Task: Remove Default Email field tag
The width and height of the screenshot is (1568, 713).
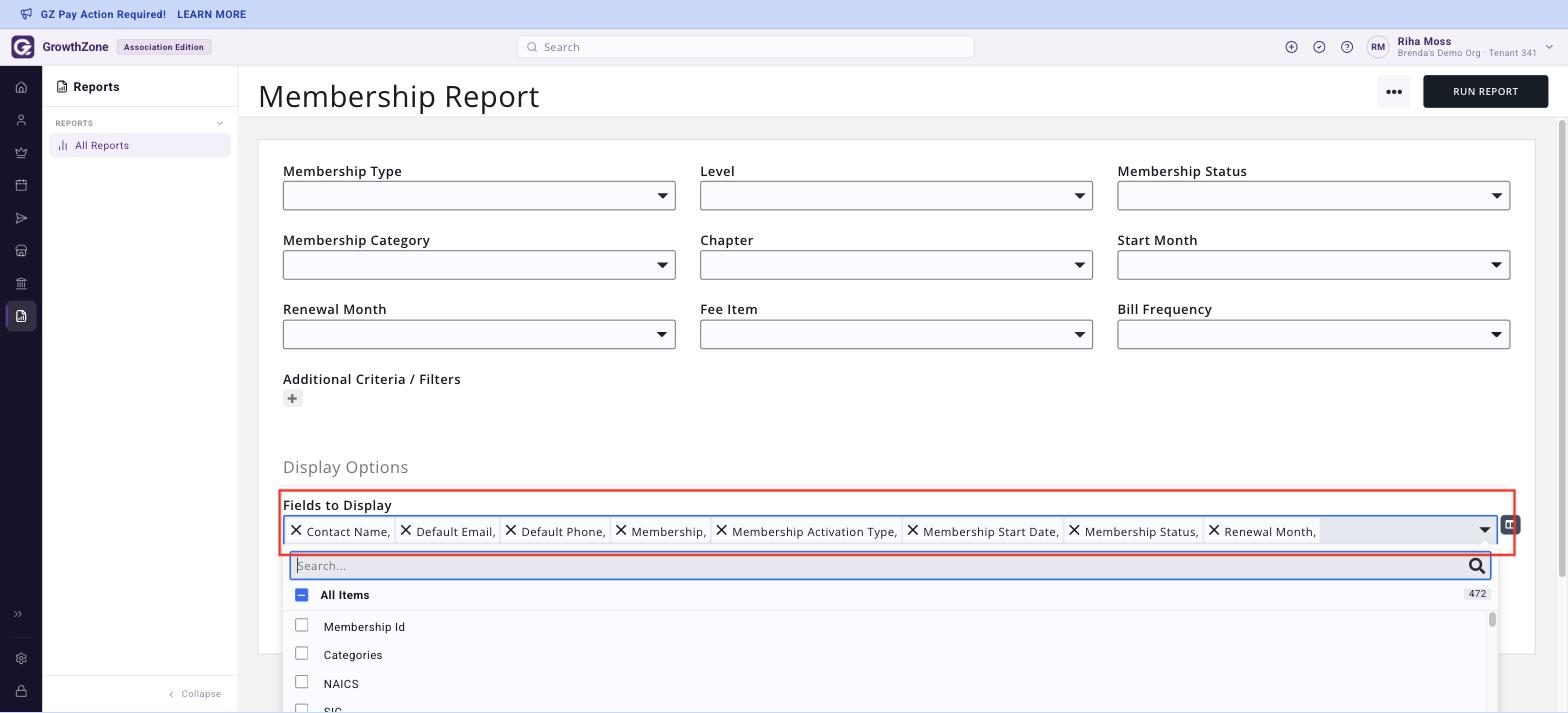Action: pyautogui.click(x=406, y=530)
